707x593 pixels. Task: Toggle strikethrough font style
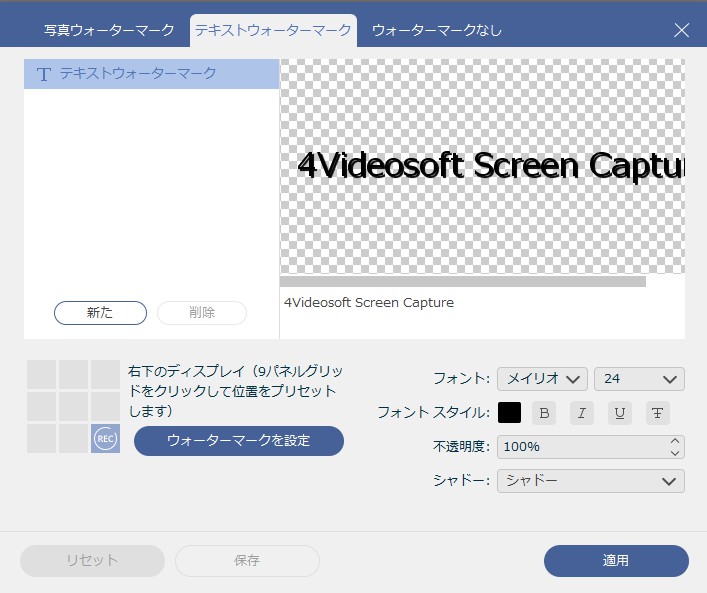pyautogui.click(x=657, y=413)
